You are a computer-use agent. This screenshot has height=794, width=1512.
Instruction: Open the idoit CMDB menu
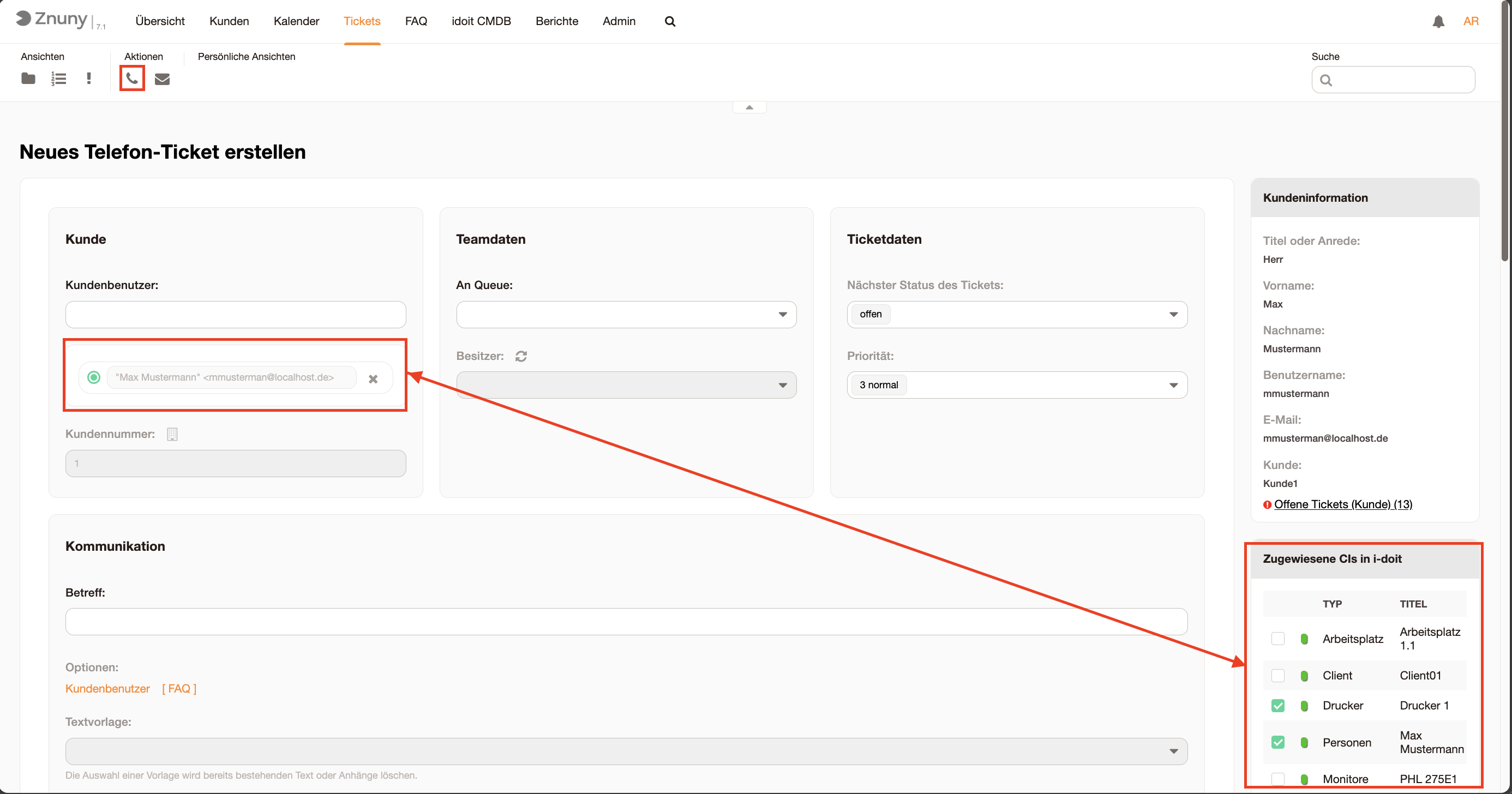[x=481, y=22]
